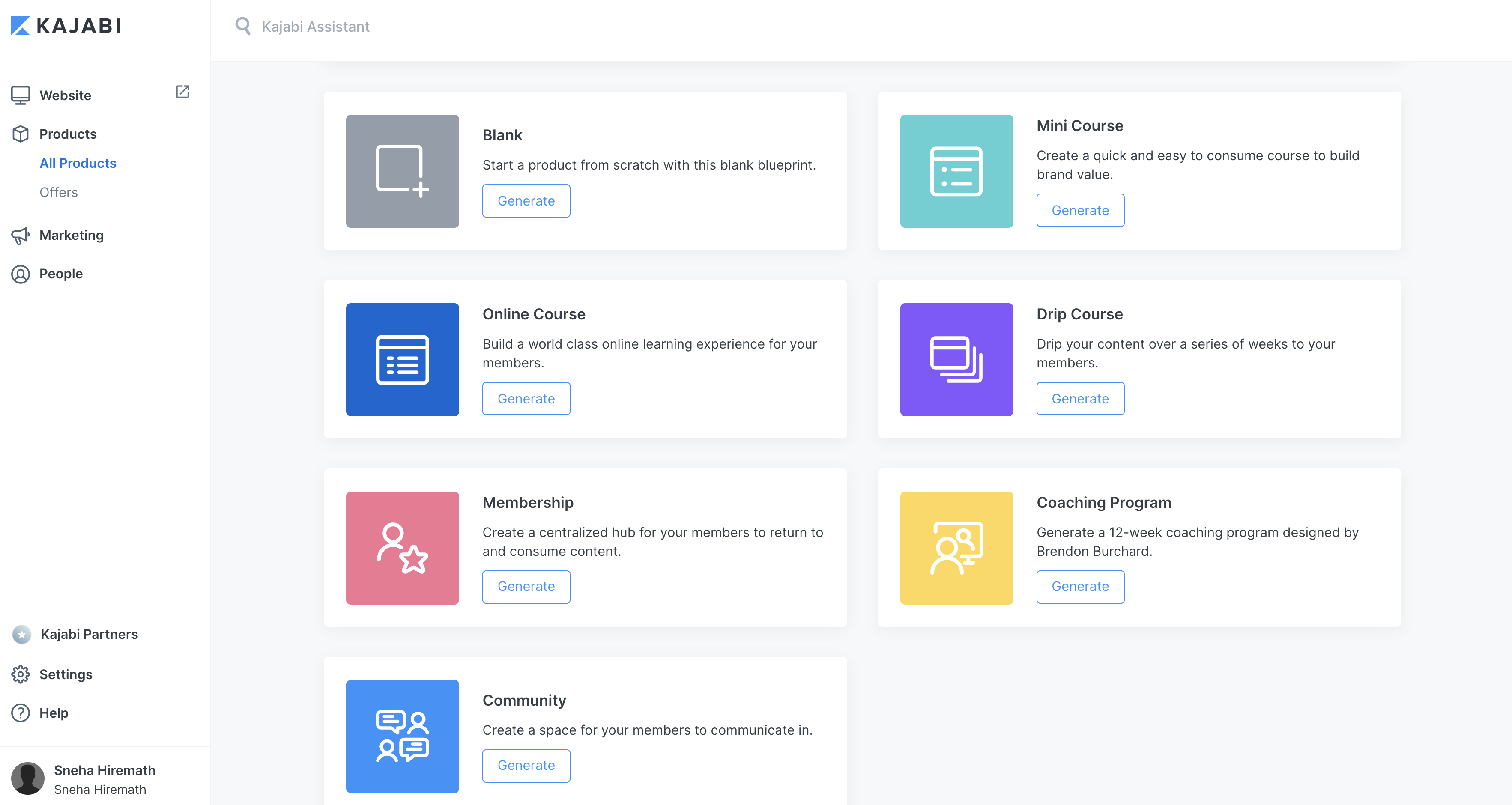
Task: Click Sneha Hiremath profile avatar
Action: coord(27,778)
